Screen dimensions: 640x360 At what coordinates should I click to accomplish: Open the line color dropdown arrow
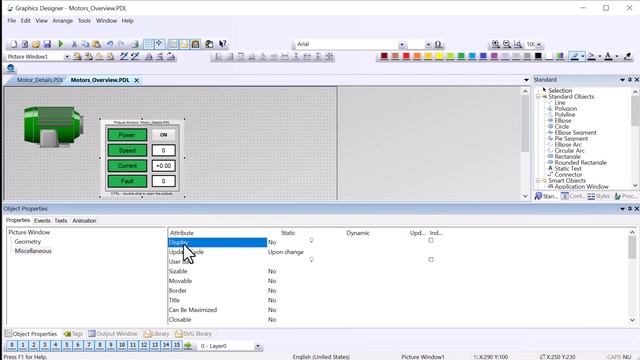coord(582,56)
